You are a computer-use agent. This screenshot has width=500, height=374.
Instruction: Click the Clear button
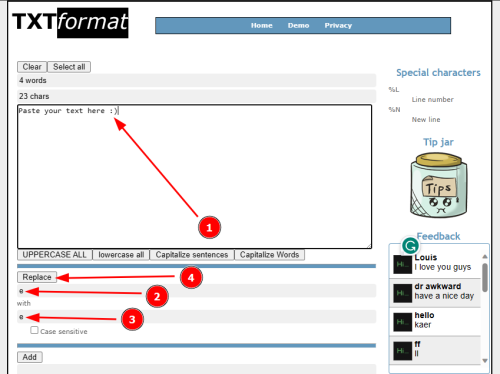[32, 67]
